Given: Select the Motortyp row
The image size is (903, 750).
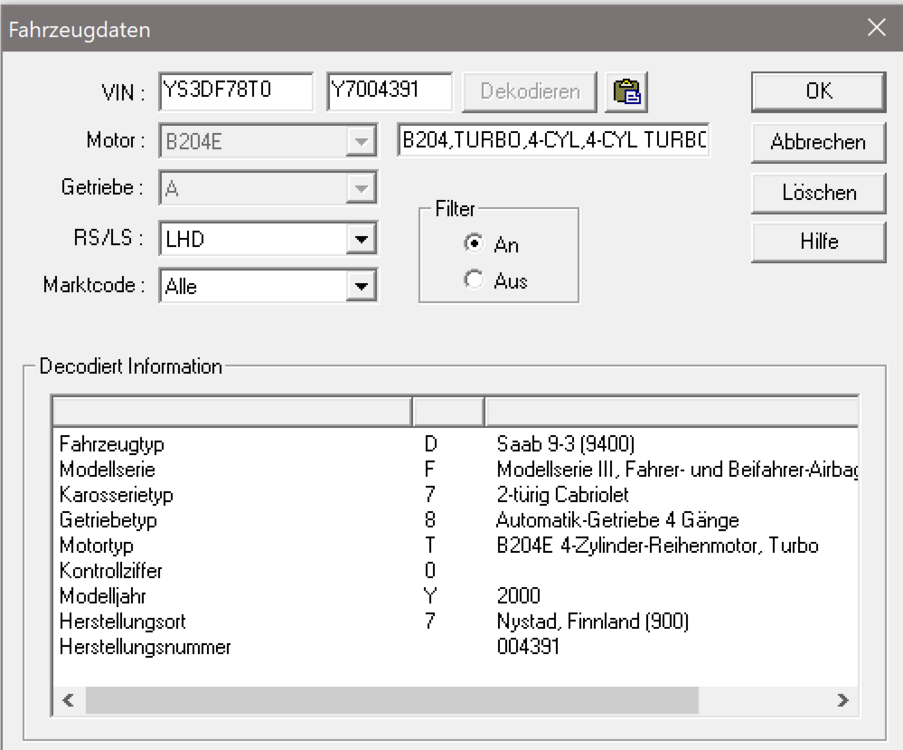Looking at the screenshot, I should tap(455, 546).
